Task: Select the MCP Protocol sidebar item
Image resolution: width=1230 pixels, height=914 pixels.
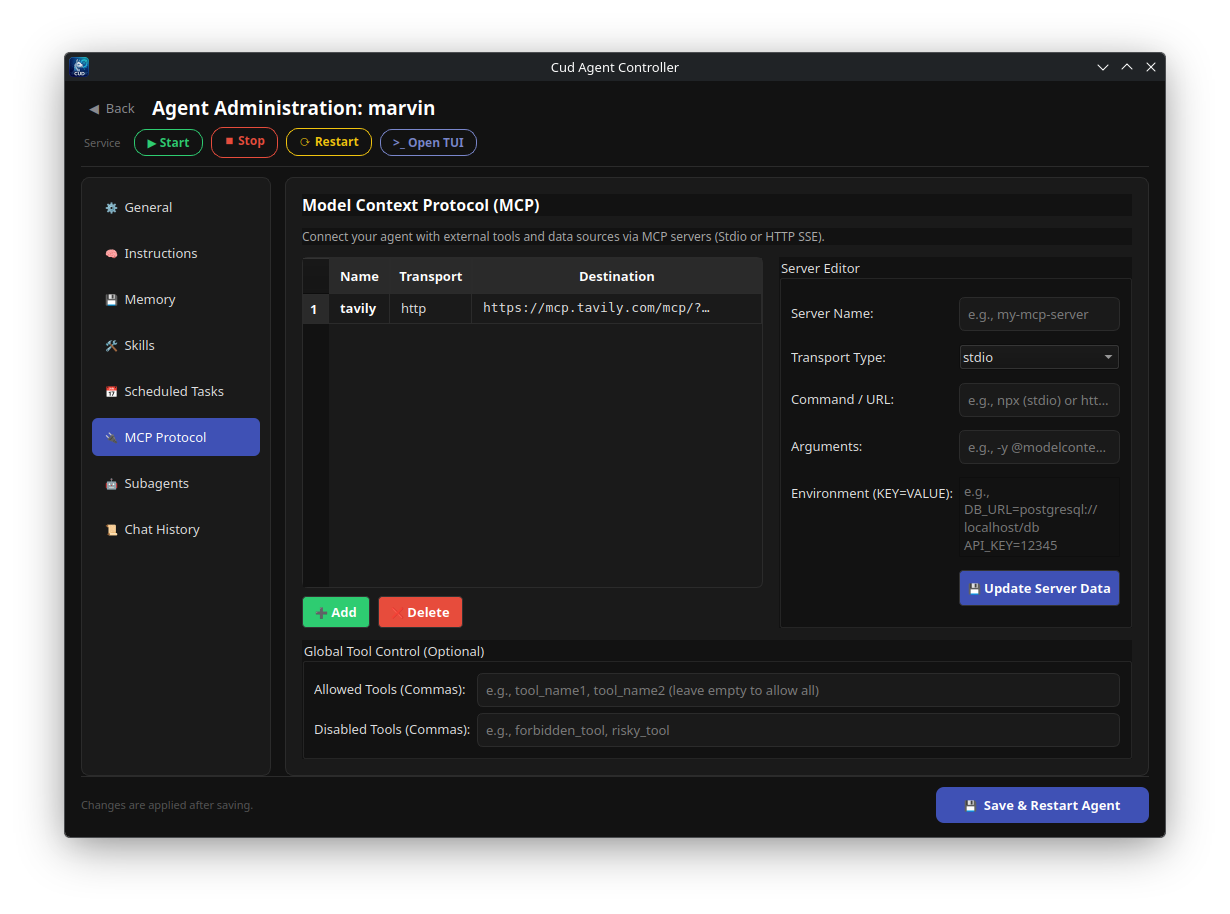Action: (x=176, y=437)
